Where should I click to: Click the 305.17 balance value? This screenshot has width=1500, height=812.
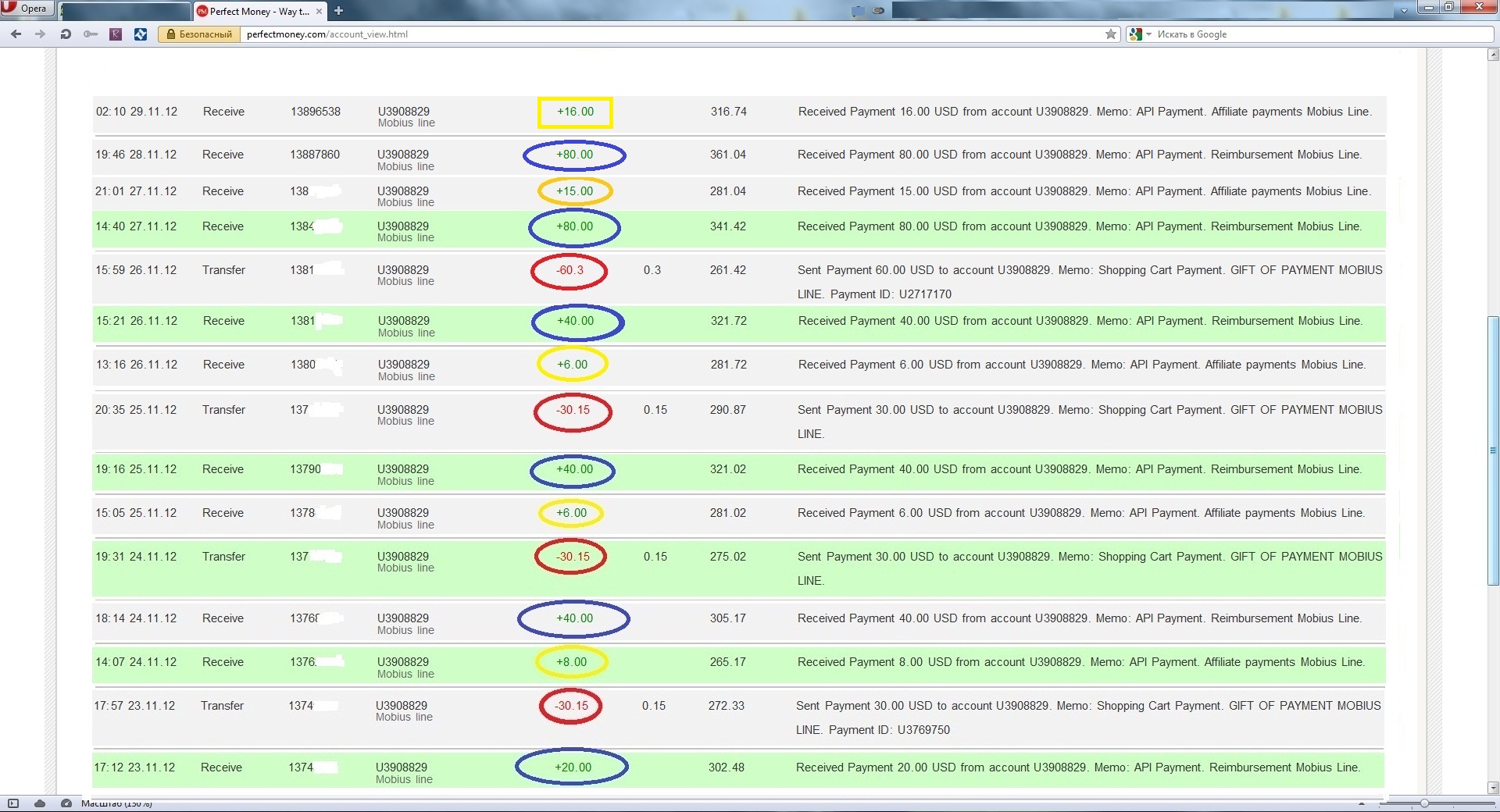[x=727, y=618]
